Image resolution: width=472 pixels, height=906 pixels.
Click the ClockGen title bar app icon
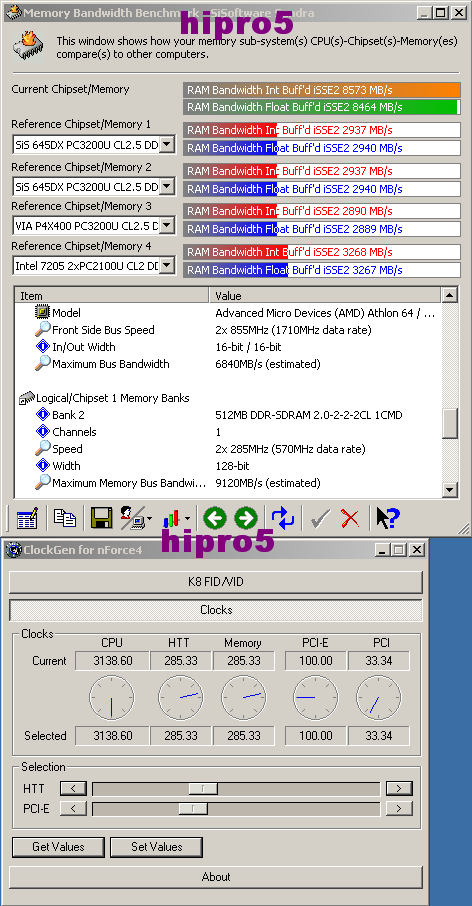coord(13,550)
